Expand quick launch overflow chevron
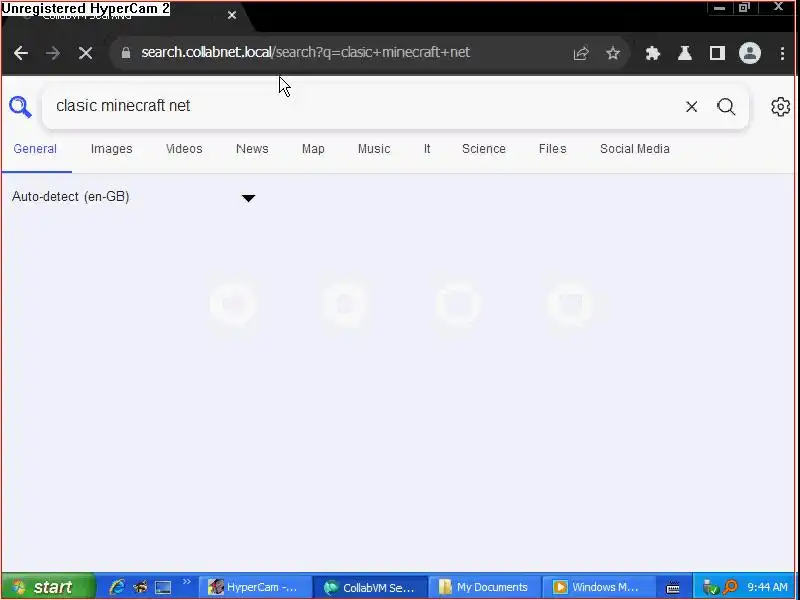Image resolution: width=800 pixels, height=600 pixels. pyautogui.click(x=186, y=582)
